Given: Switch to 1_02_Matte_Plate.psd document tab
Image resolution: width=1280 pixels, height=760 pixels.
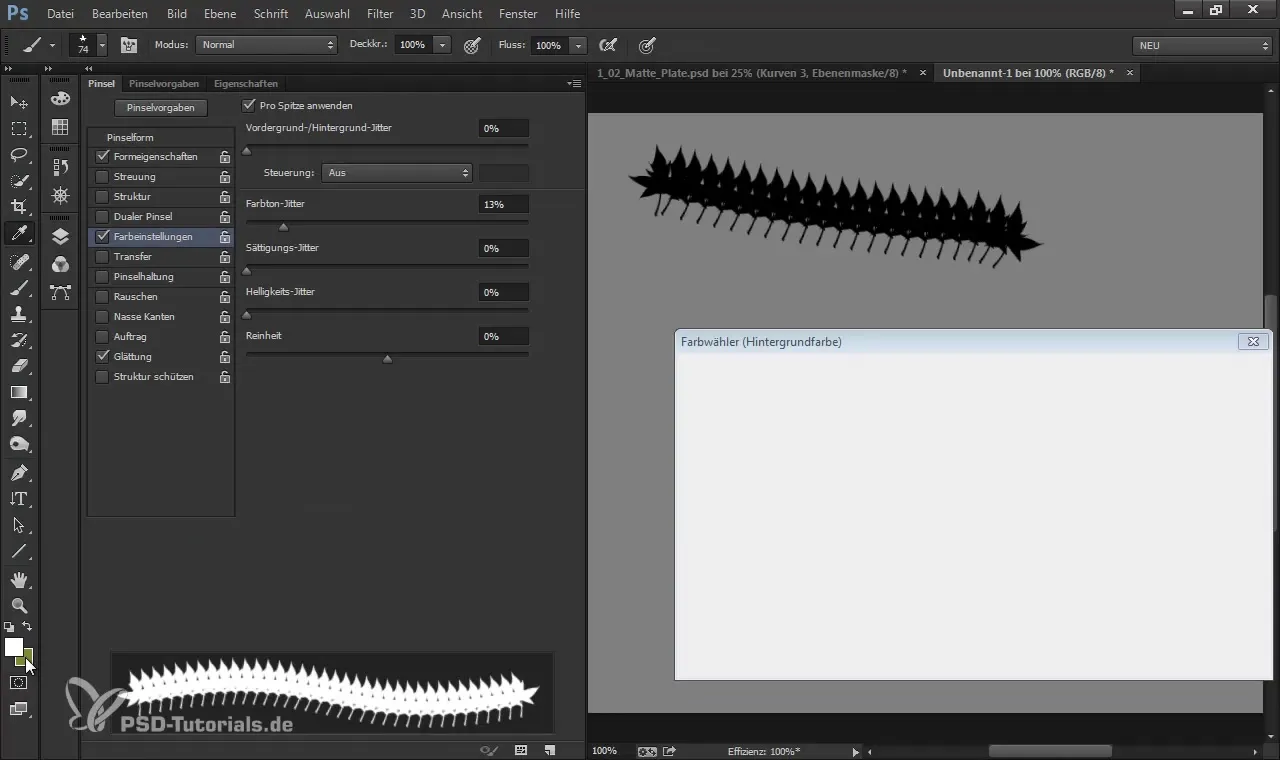Looking at the screenshot, I should [x=752, y=73].
